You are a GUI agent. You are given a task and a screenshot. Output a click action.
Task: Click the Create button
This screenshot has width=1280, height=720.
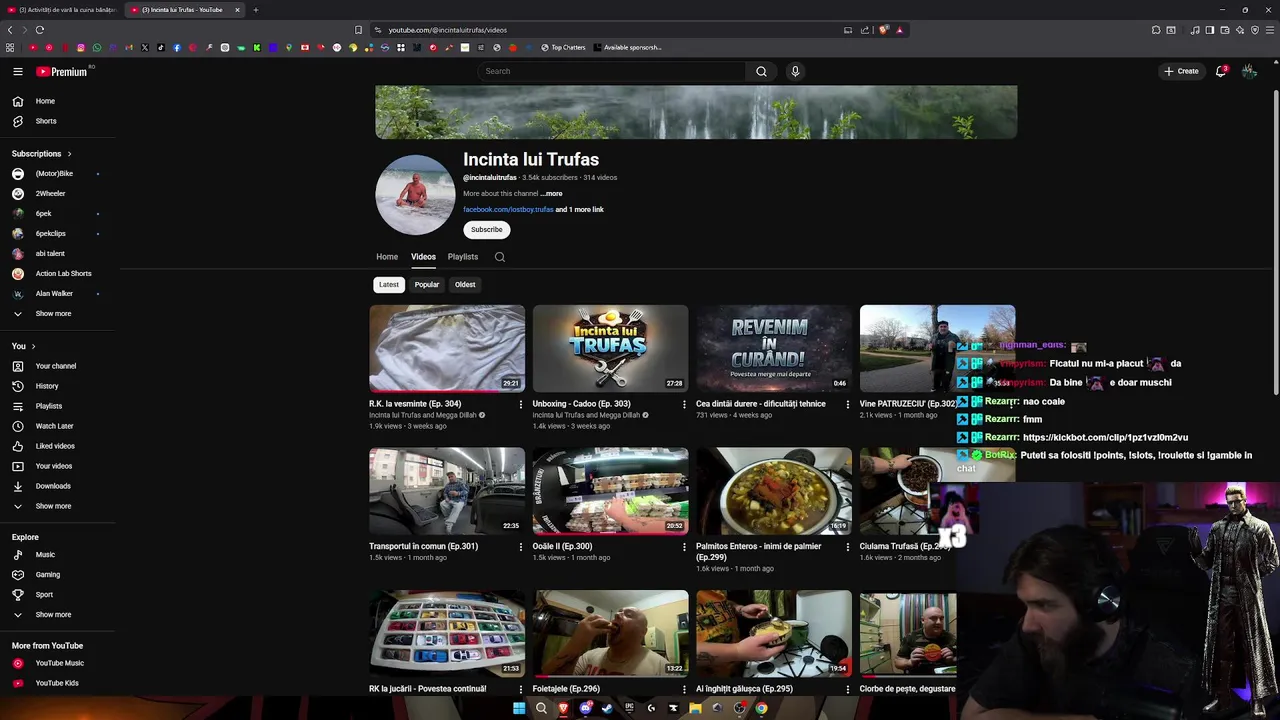pos(1181,71)
